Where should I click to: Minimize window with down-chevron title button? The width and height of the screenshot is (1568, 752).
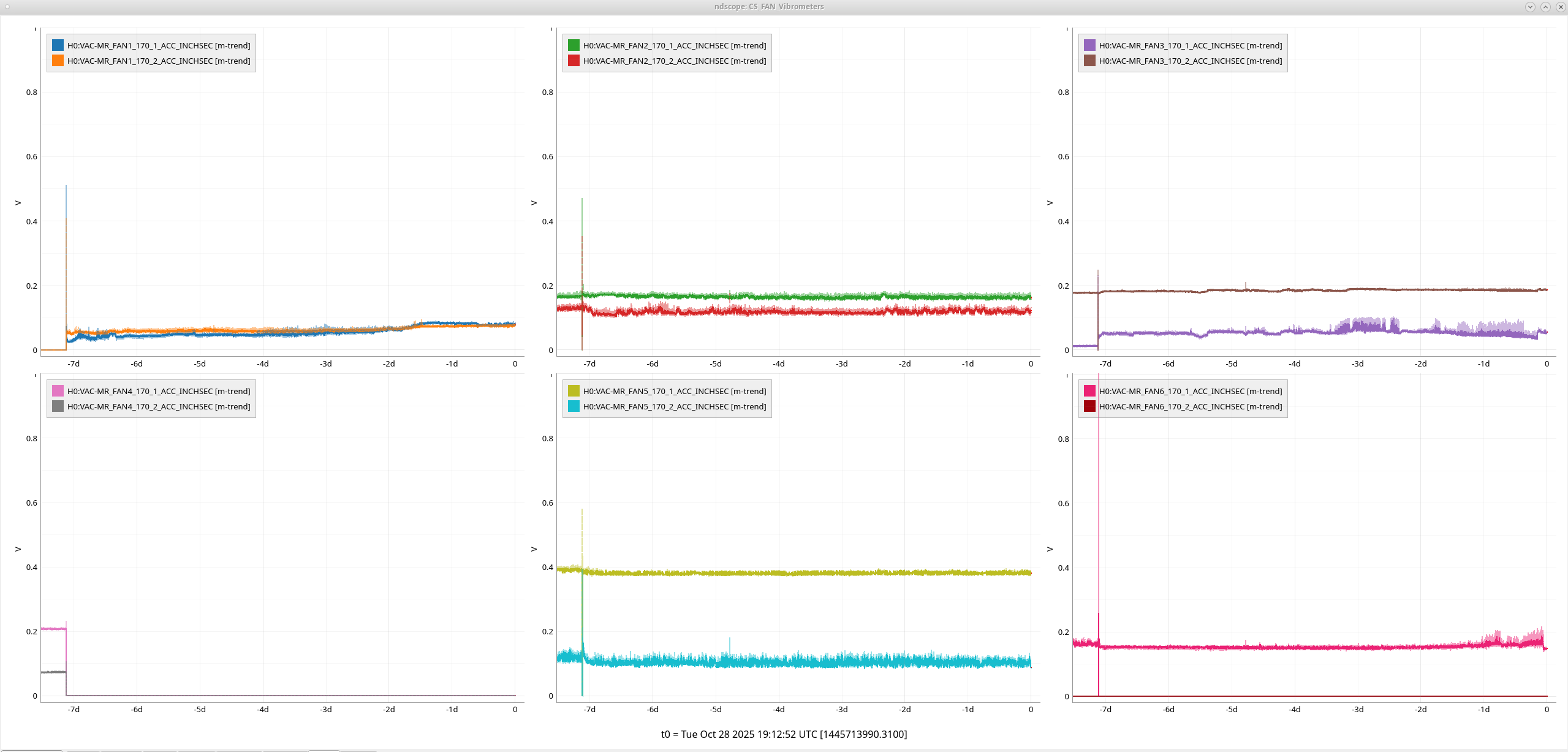click(1530, 7)
